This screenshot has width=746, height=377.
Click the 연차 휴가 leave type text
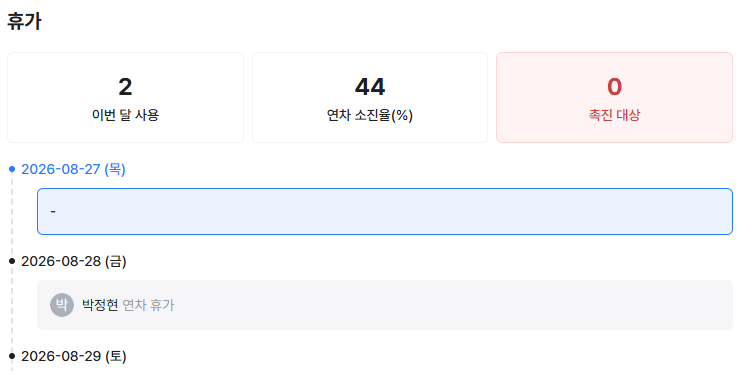[x=148, y=305]
